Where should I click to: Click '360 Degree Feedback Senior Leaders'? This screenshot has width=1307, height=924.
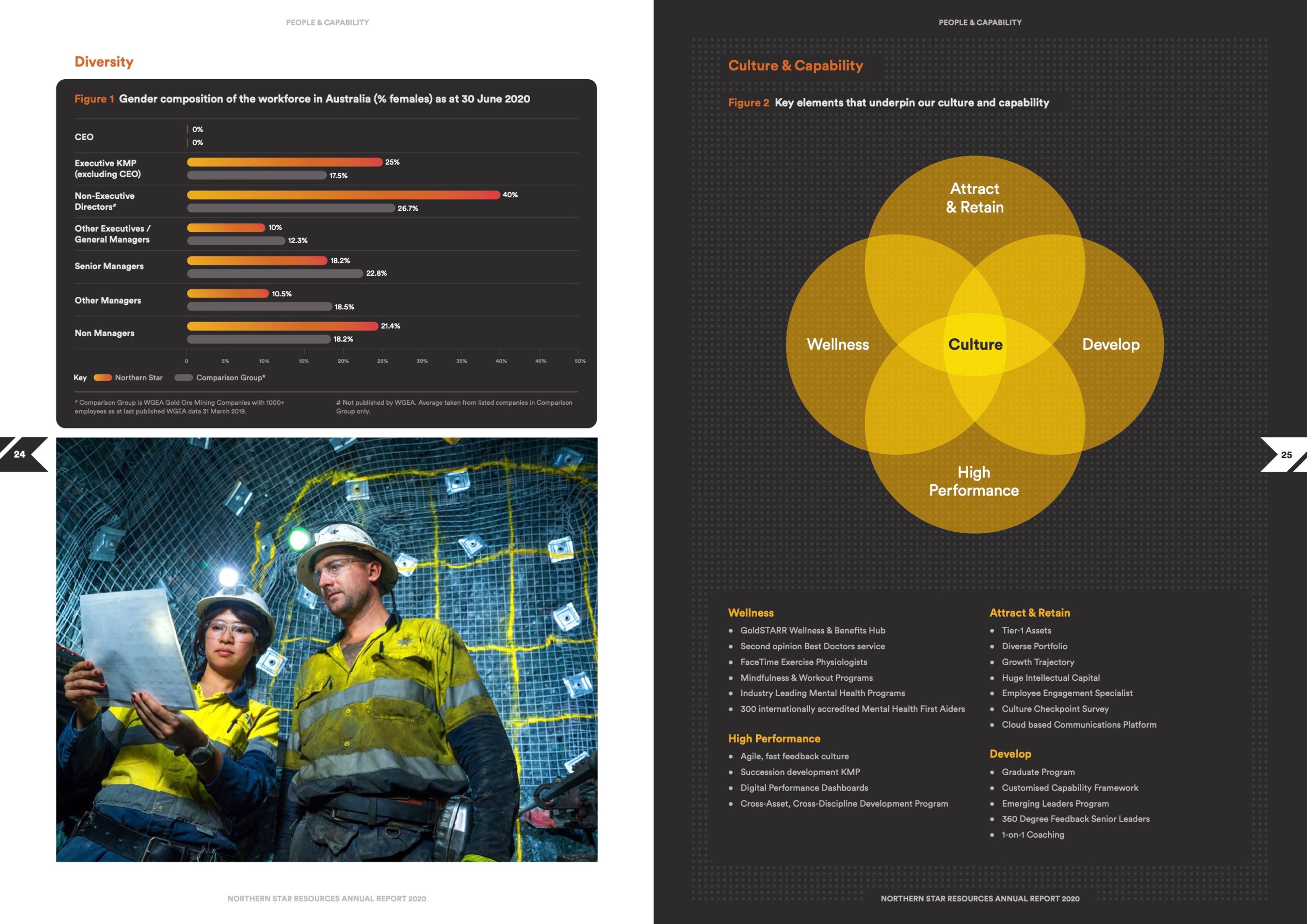point(1076,819)
